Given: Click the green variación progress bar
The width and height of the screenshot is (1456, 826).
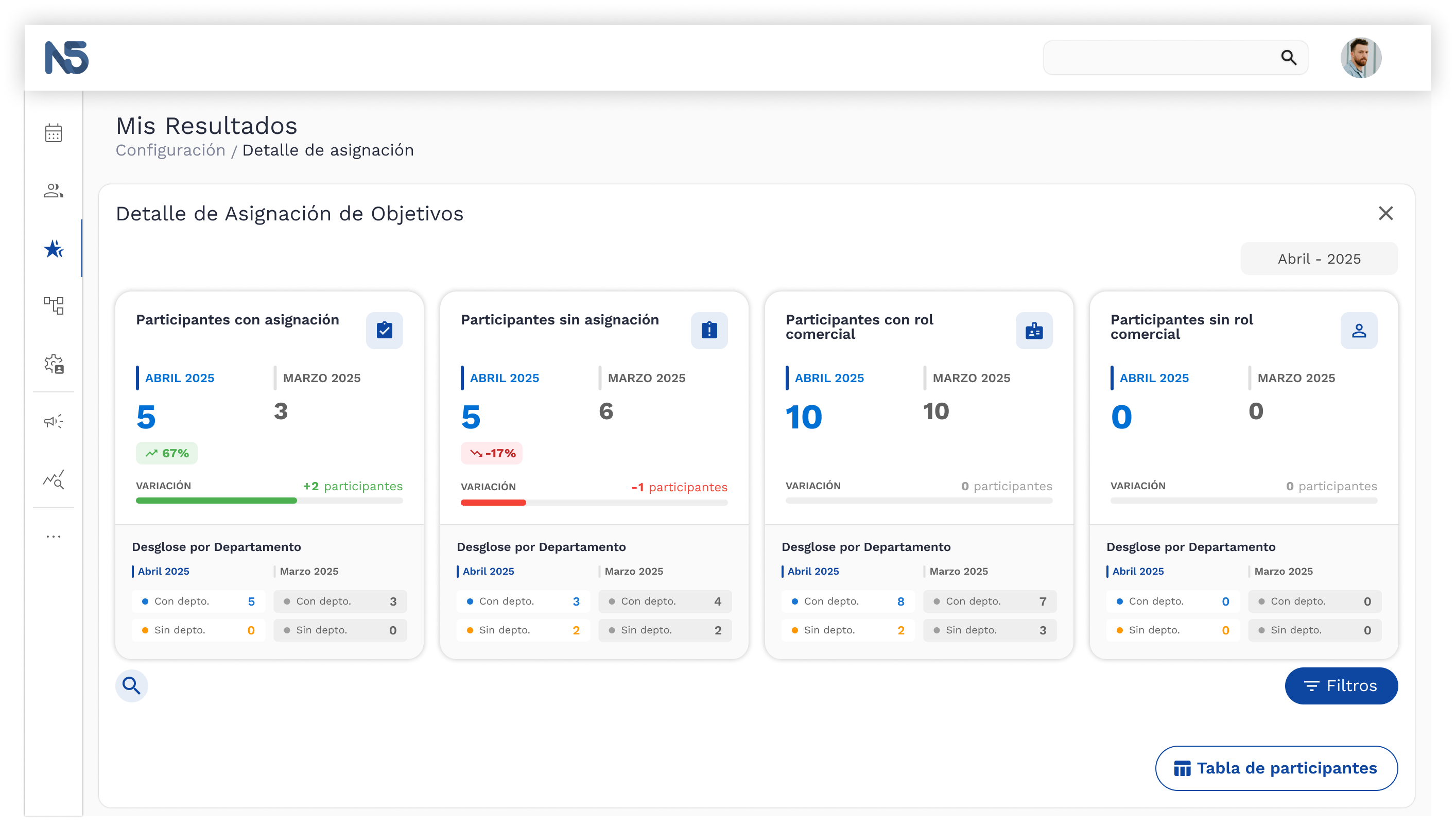Looking at the screenshot, I should pos(216,501).
